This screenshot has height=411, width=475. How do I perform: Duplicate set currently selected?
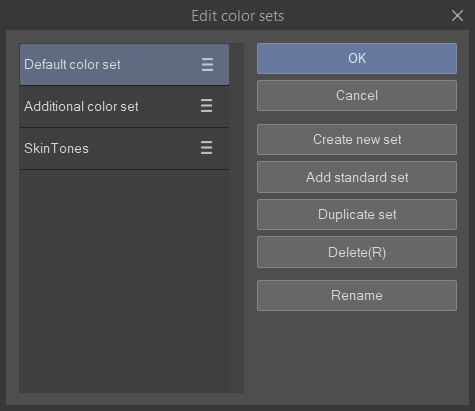click(x=357, y=214)
